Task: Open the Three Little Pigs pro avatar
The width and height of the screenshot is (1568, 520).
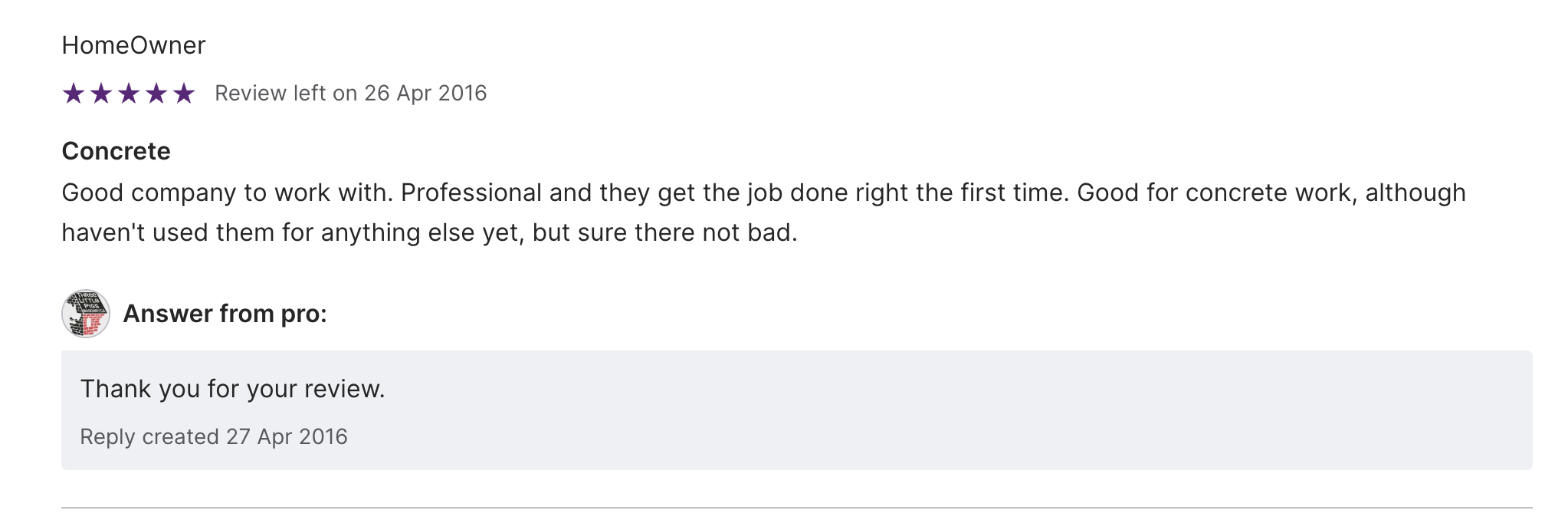Action: pyautogui.click(x=85, y=314)
